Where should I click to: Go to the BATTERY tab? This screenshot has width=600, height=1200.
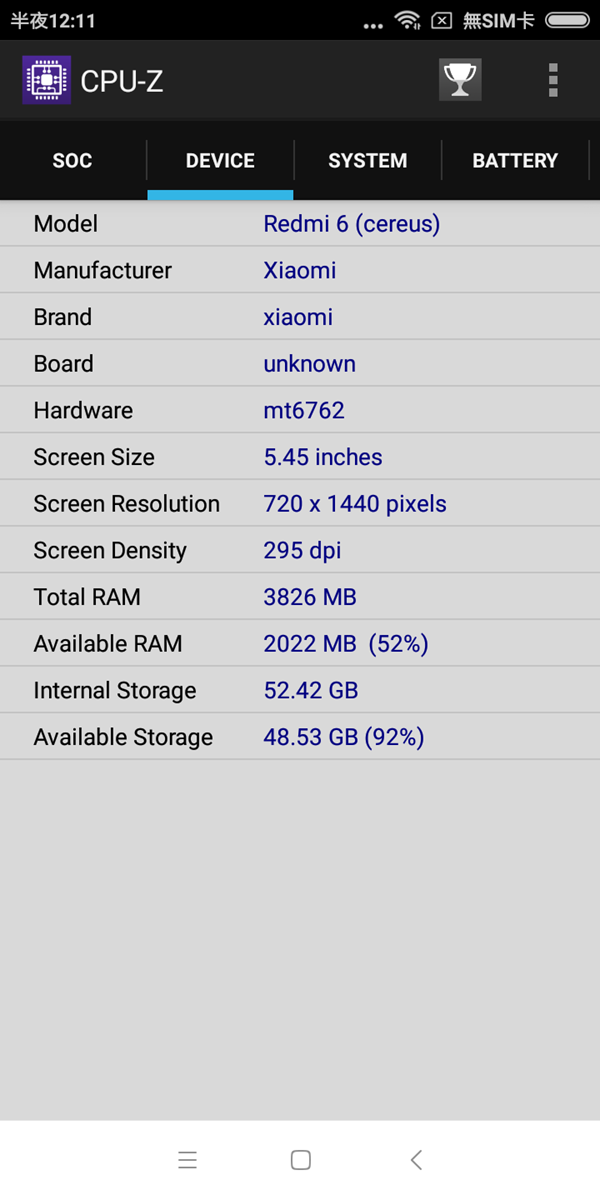[515, 160]
